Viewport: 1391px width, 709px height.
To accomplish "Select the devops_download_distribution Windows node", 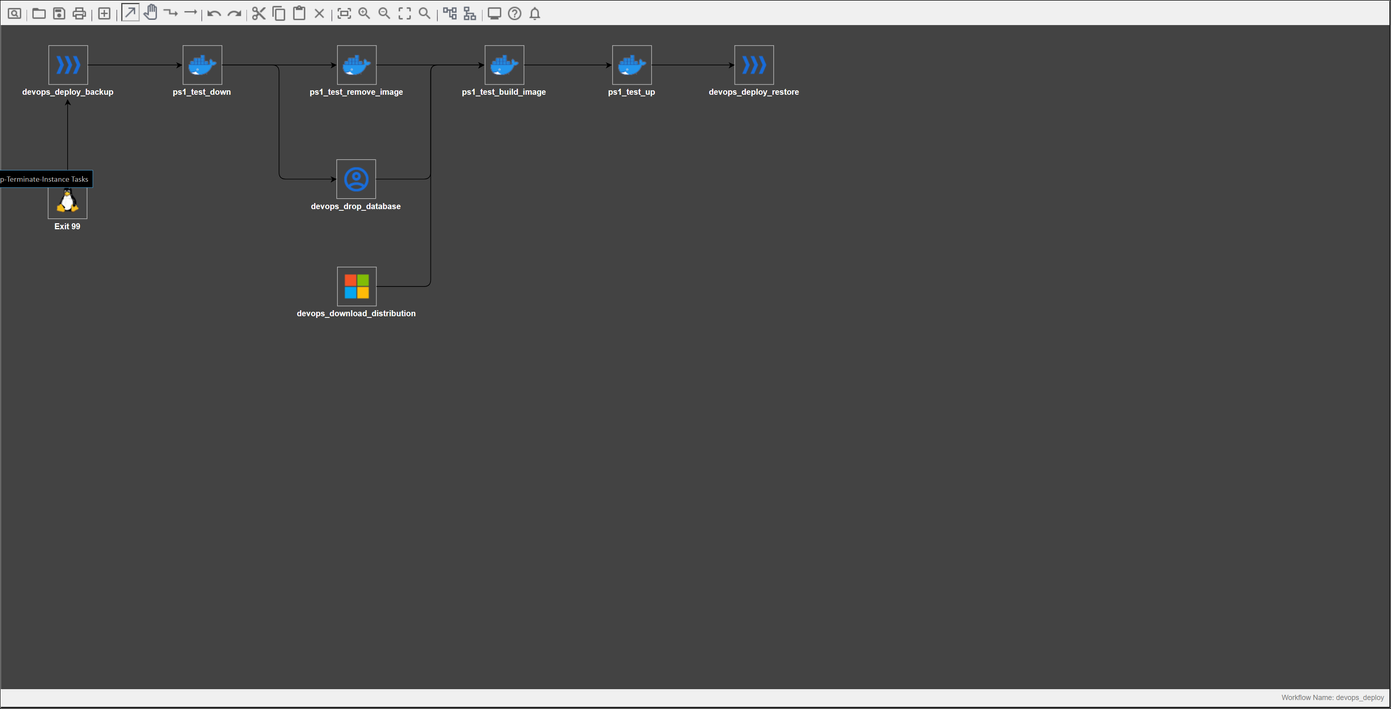I will [356, 287].
